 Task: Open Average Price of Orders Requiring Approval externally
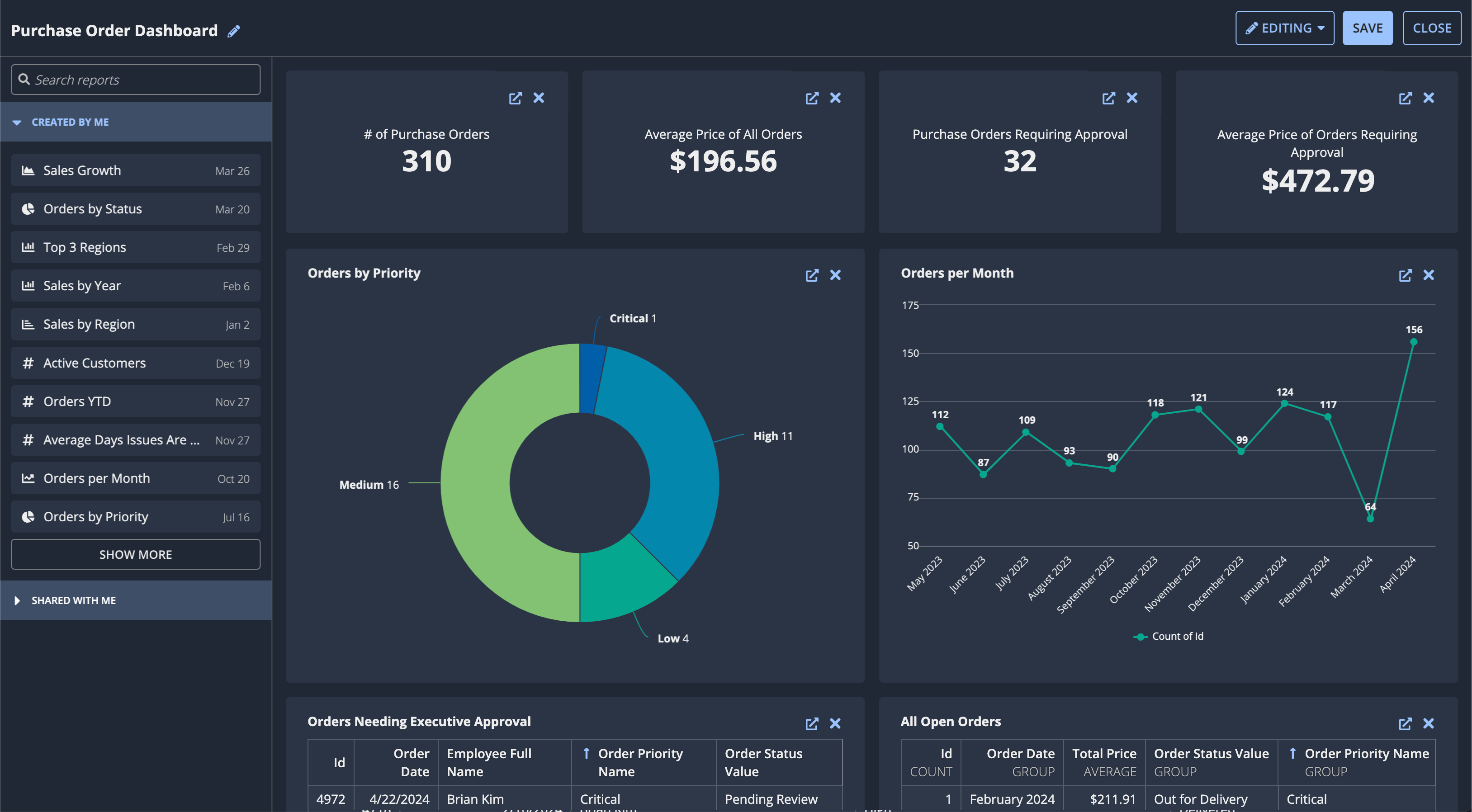point(1405,98)
